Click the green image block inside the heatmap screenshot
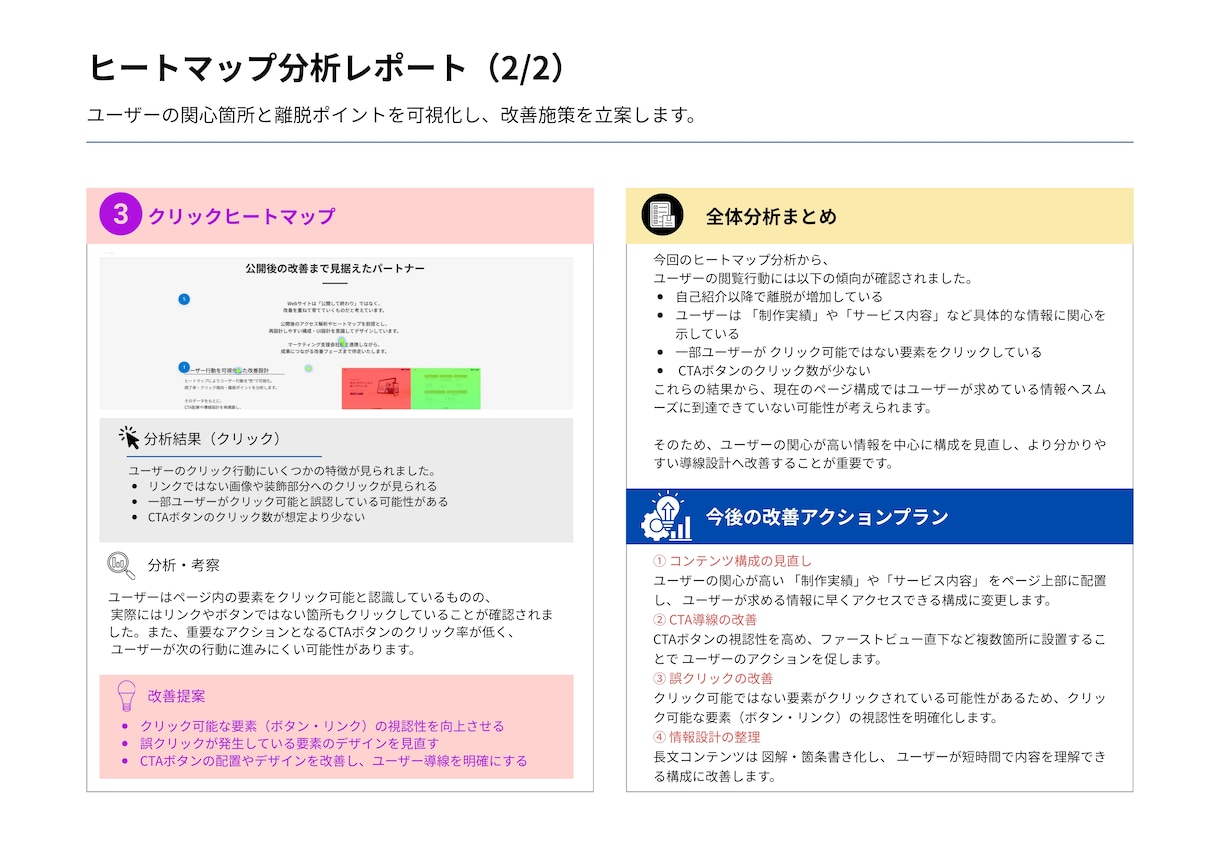 (445, 388)
